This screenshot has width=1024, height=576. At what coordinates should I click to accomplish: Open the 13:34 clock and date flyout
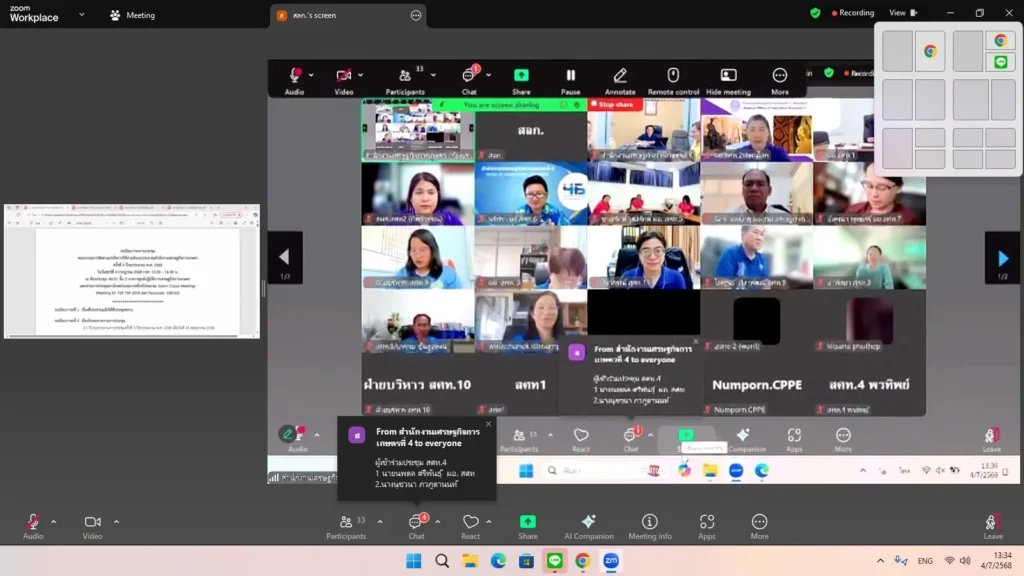(x=997, y=560)
